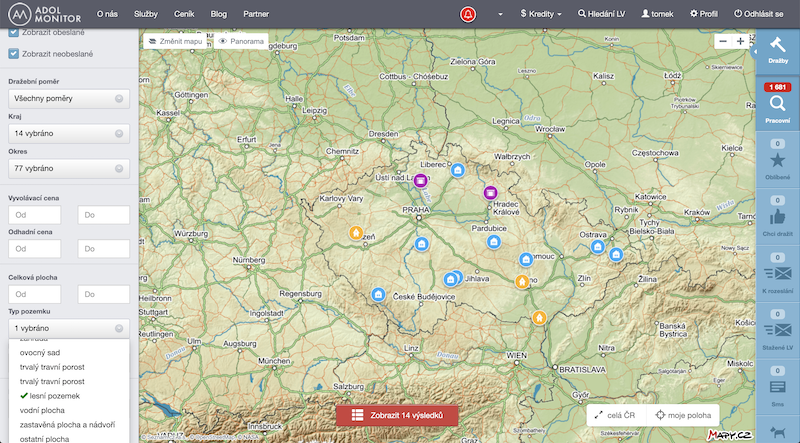
Task: Open the Panorama view
Action: (x=241, y=41)
